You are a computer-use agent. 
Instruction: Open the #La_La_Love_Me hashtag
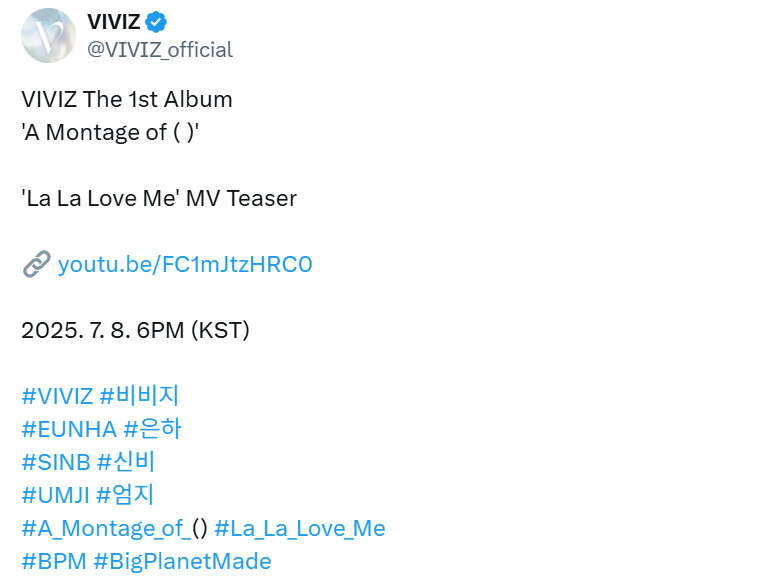tap(300, 528)
